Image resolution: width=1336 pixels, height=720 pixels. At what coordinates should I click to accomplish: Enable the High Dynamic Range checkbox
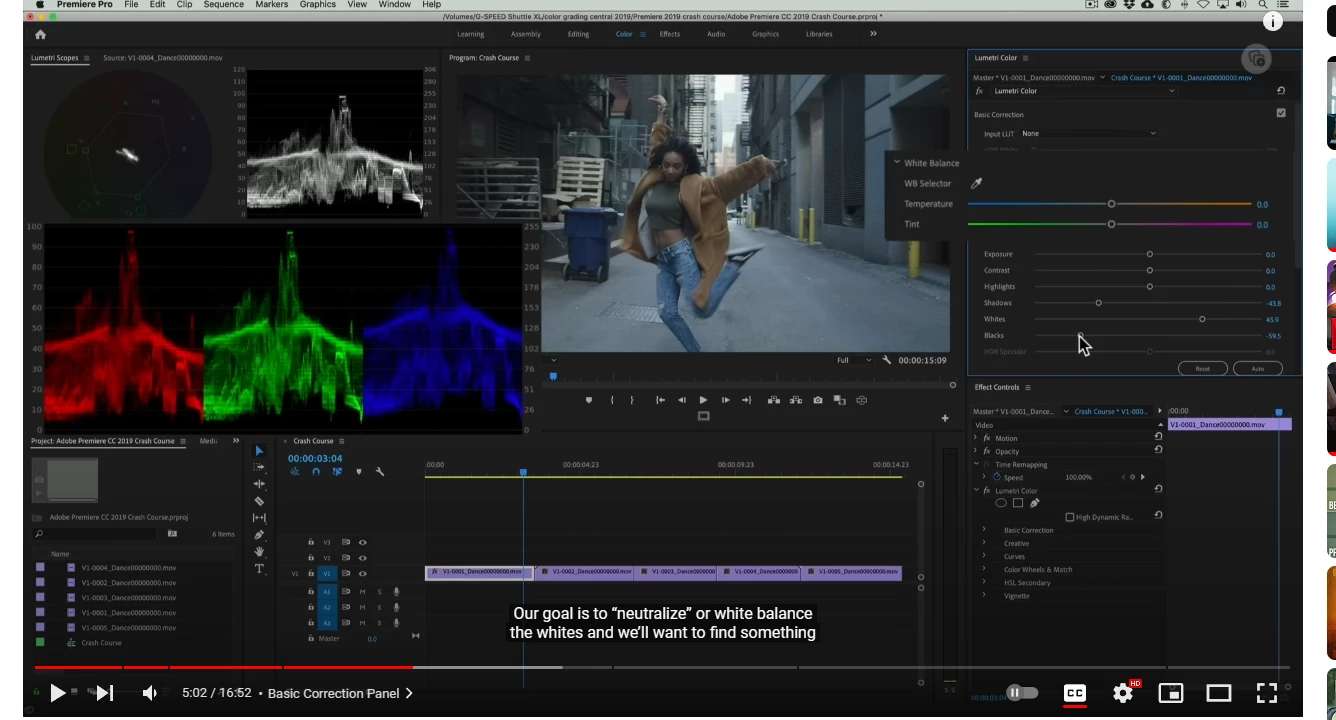(x=1069, y=517)
